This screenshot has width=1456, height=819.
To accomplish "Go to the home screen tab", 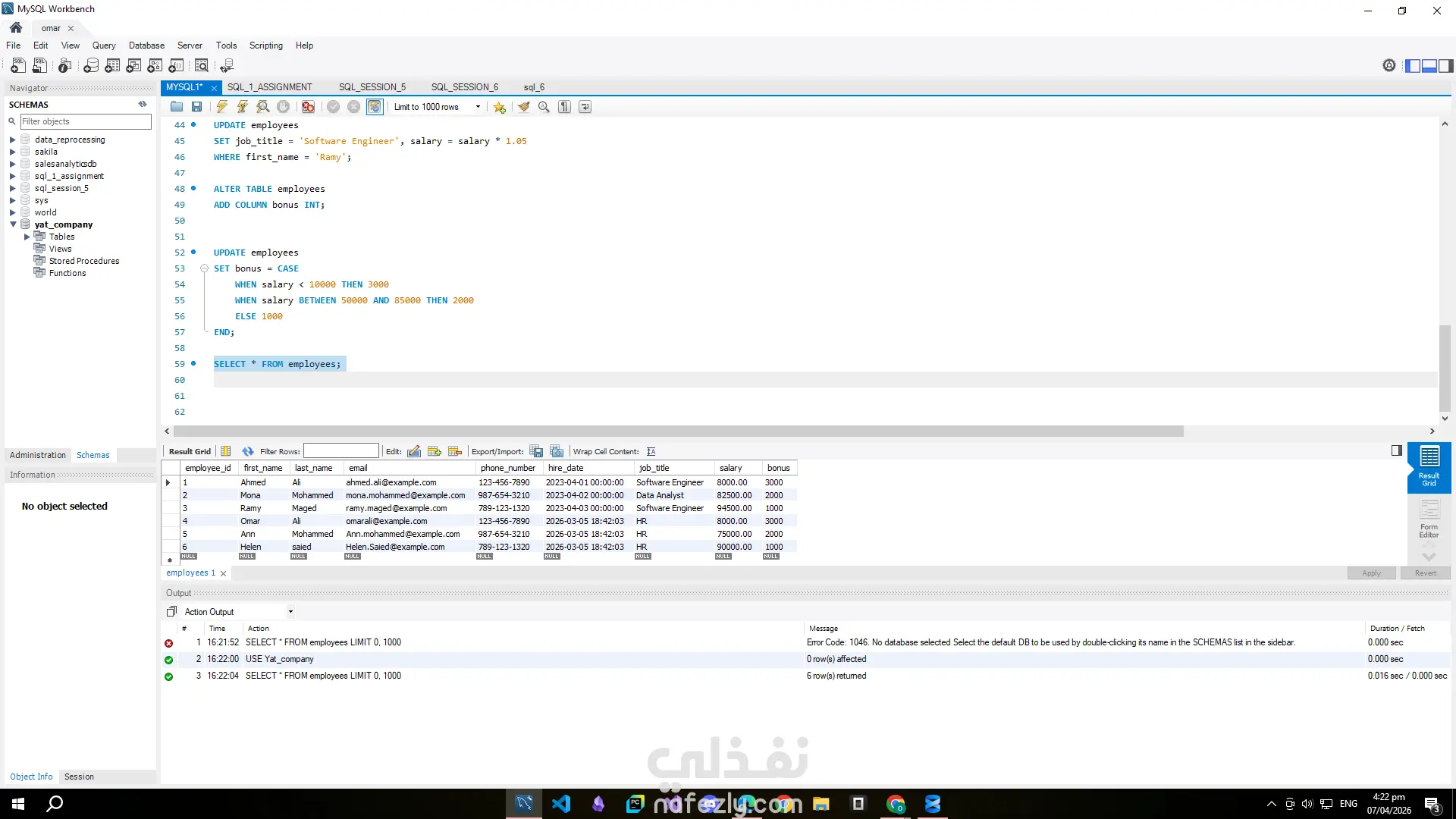I will (x=16, y=28).
